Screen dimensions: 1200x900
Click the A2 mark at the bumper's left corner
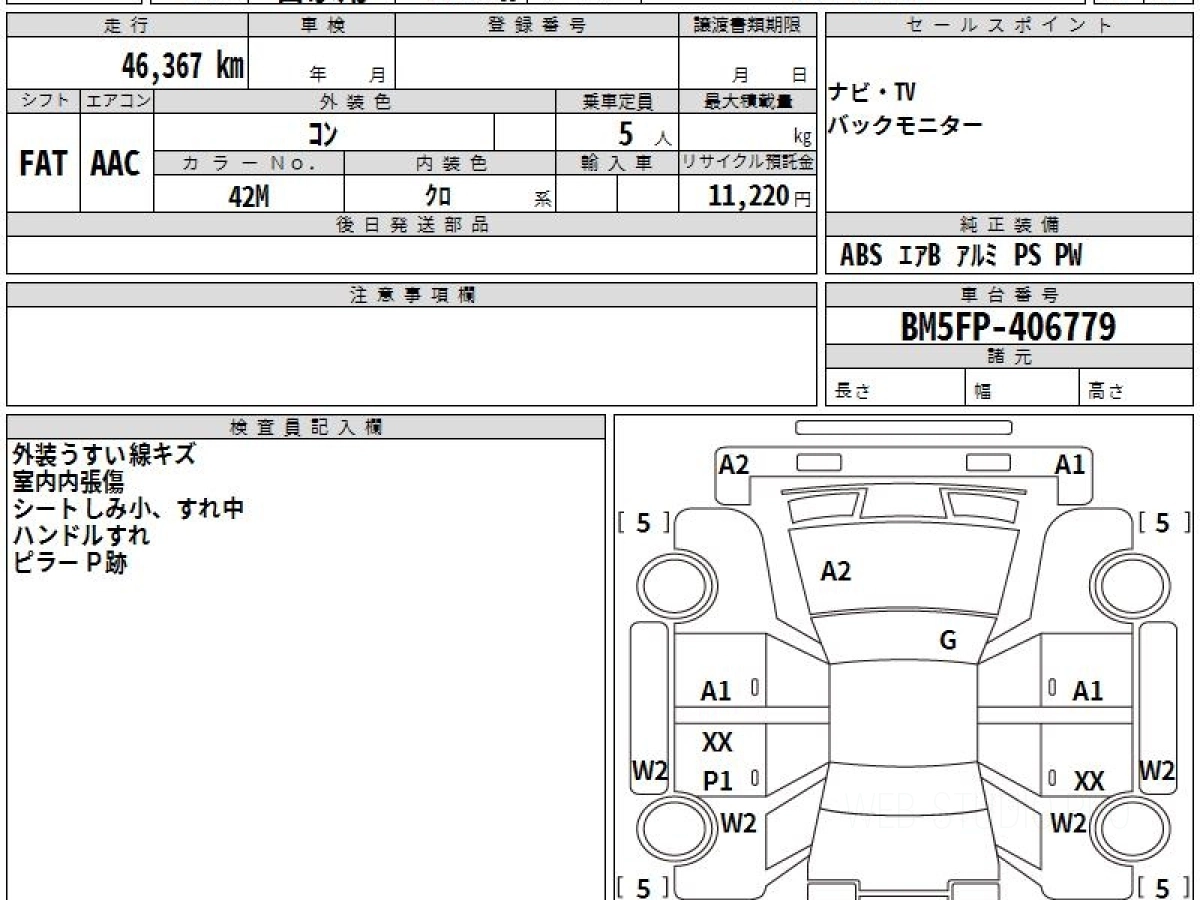734,464
